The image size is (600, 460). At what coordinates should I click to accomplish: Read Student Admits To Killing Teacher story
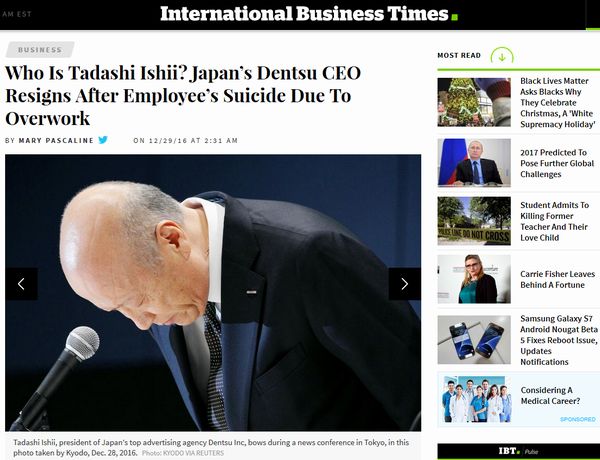click(554, 221)
